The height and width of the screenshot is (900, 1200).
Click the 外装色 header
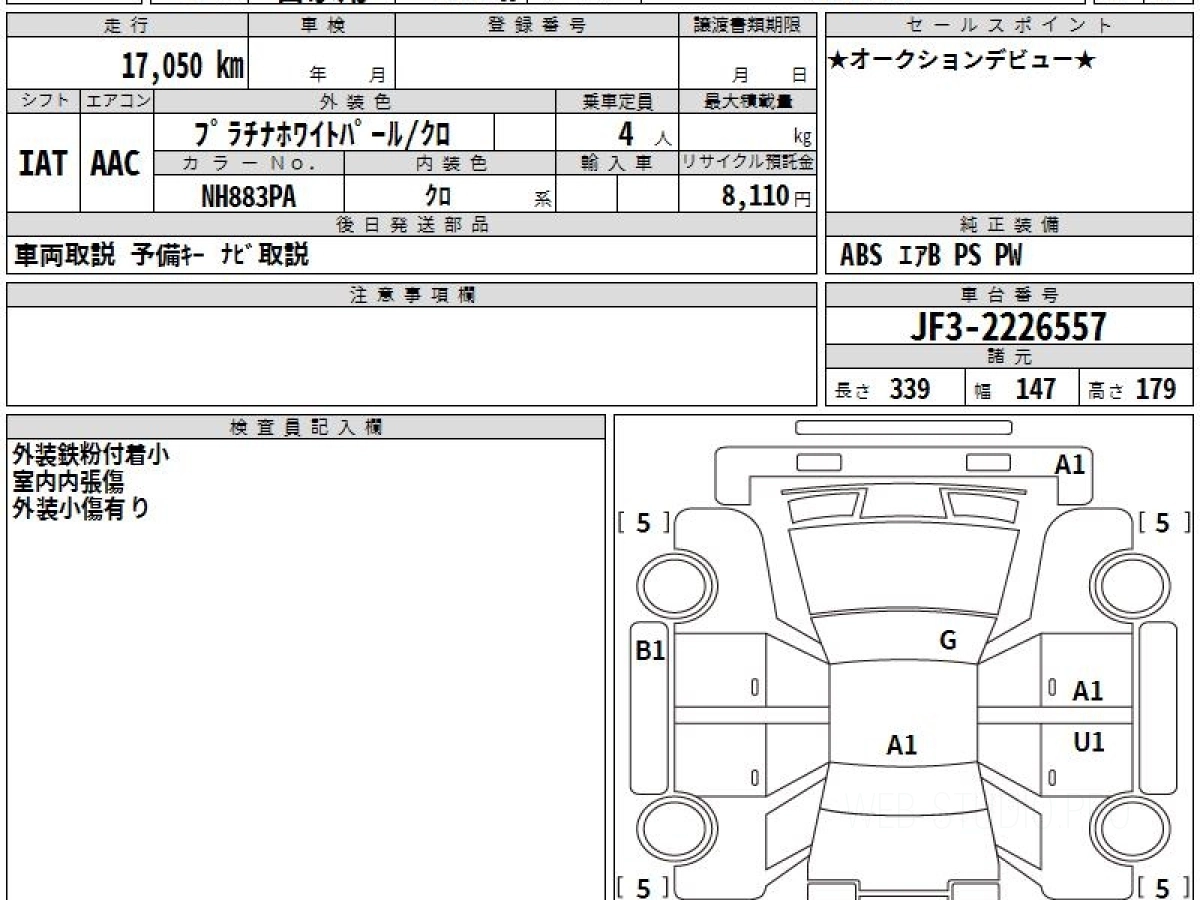pyautogui.click(x=355, y=102)
